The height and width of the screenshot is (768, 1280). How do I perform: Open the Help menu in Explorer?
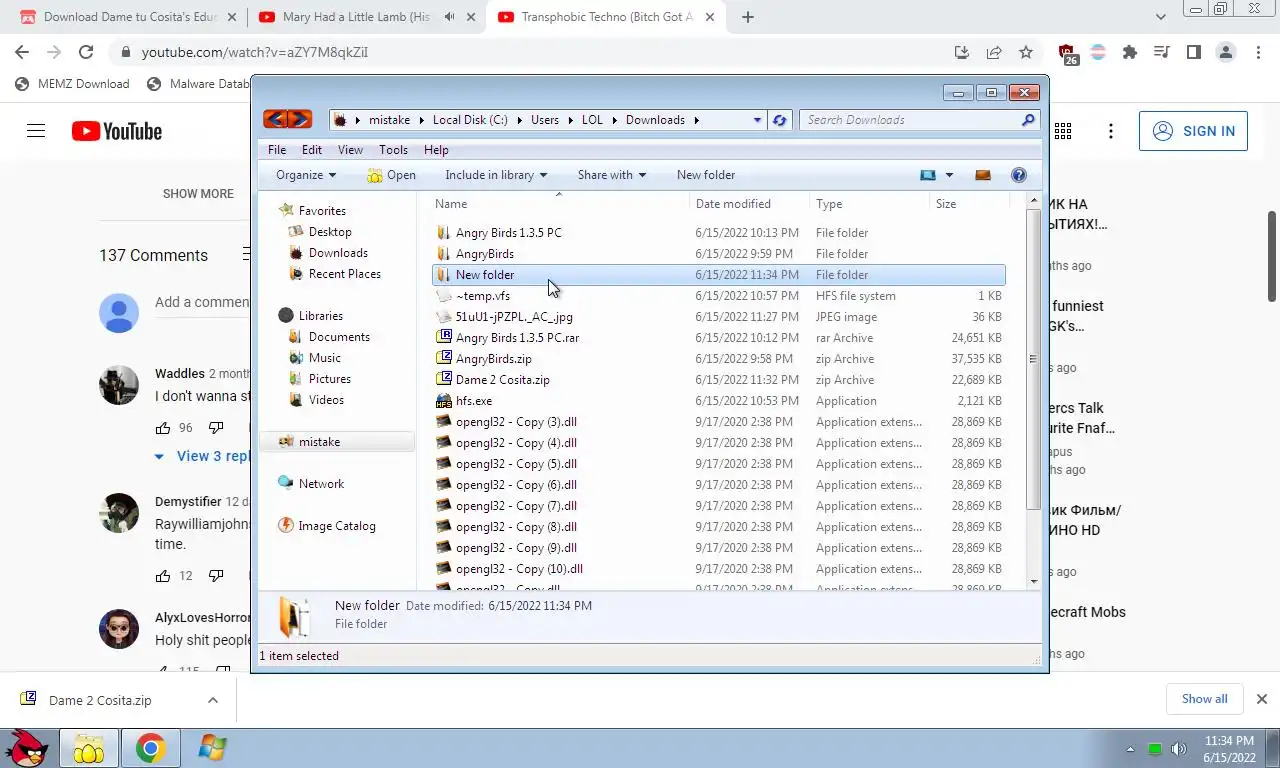point(436,150)
